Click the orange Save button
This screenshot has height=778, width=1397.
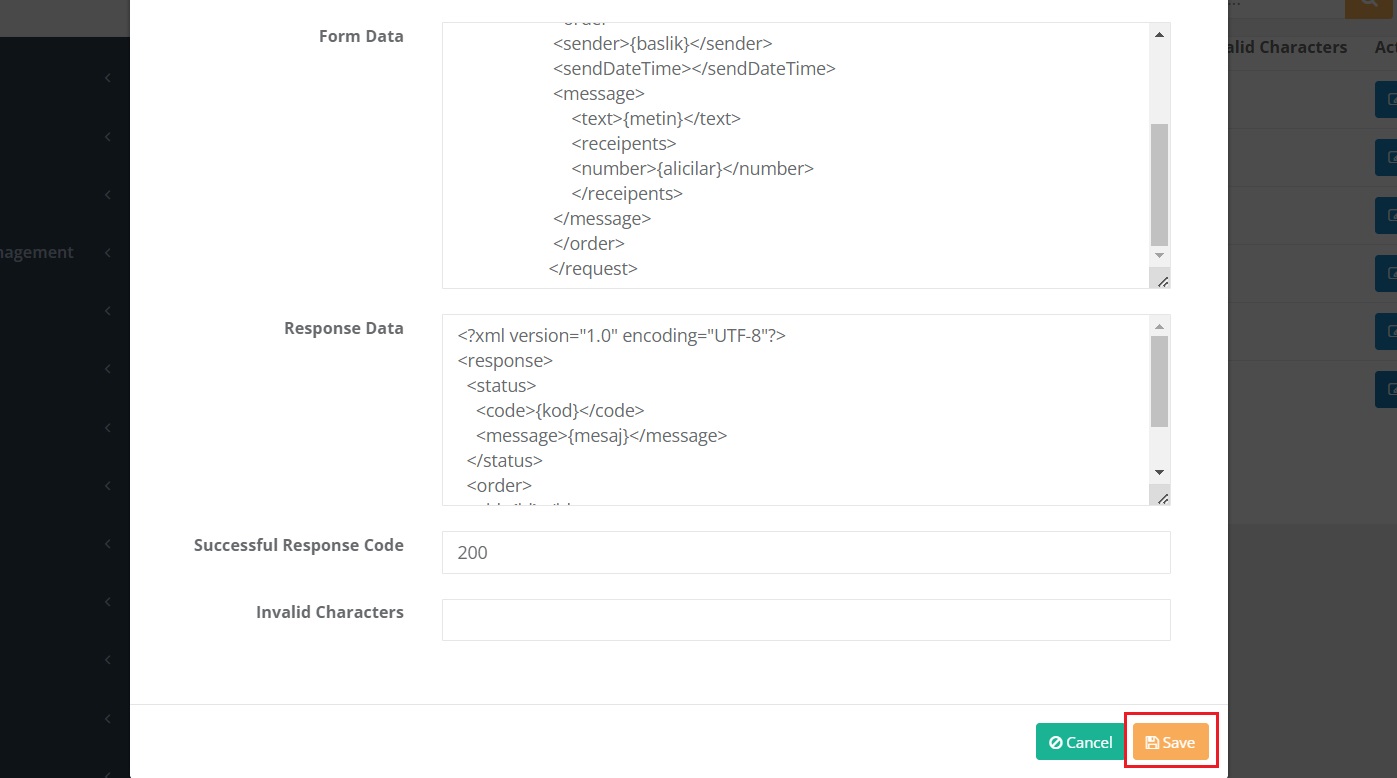1170,742
